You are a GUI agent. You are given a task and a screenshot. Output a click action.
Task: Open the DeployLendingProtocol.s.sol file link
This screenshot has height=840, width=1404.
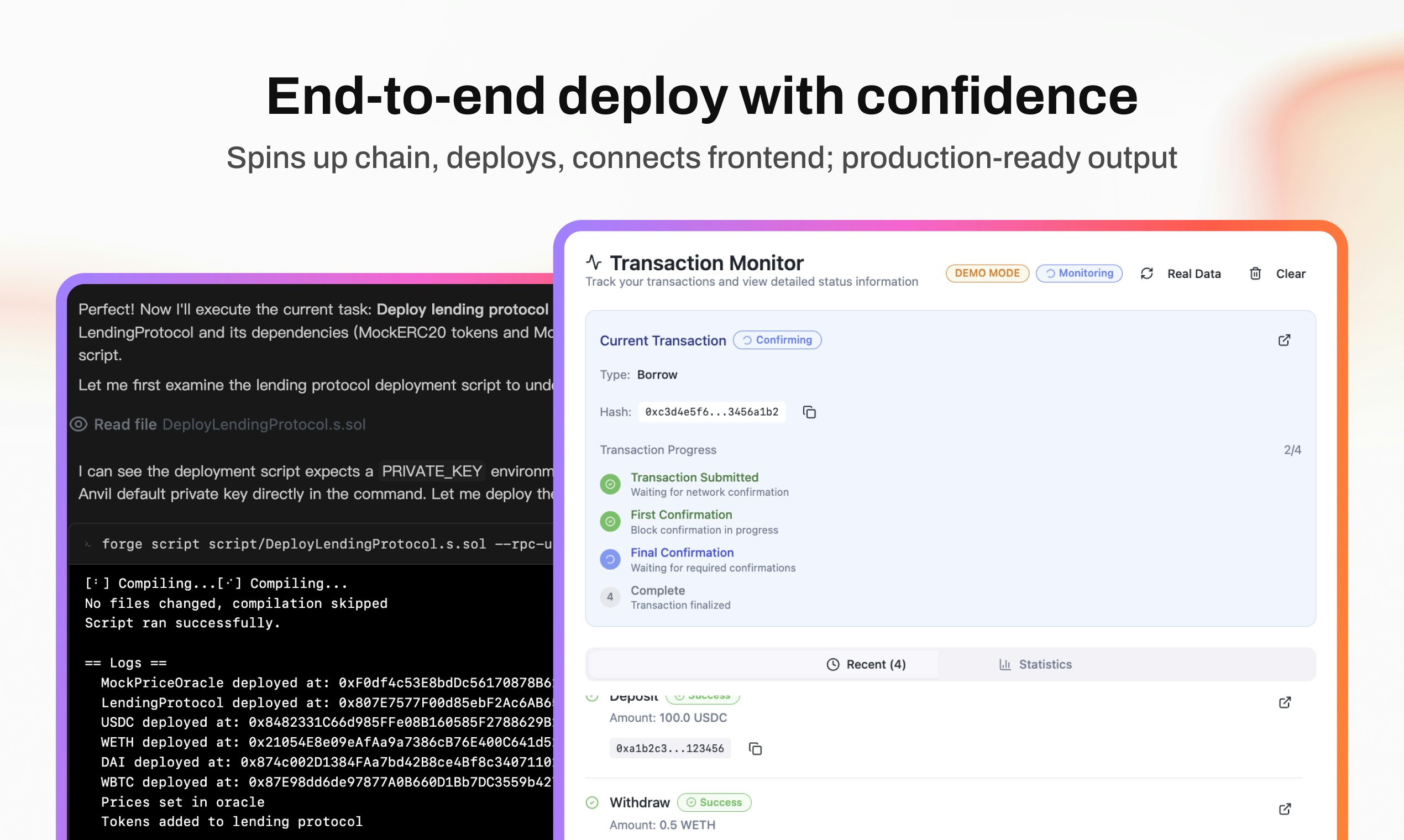click(264, 424)
